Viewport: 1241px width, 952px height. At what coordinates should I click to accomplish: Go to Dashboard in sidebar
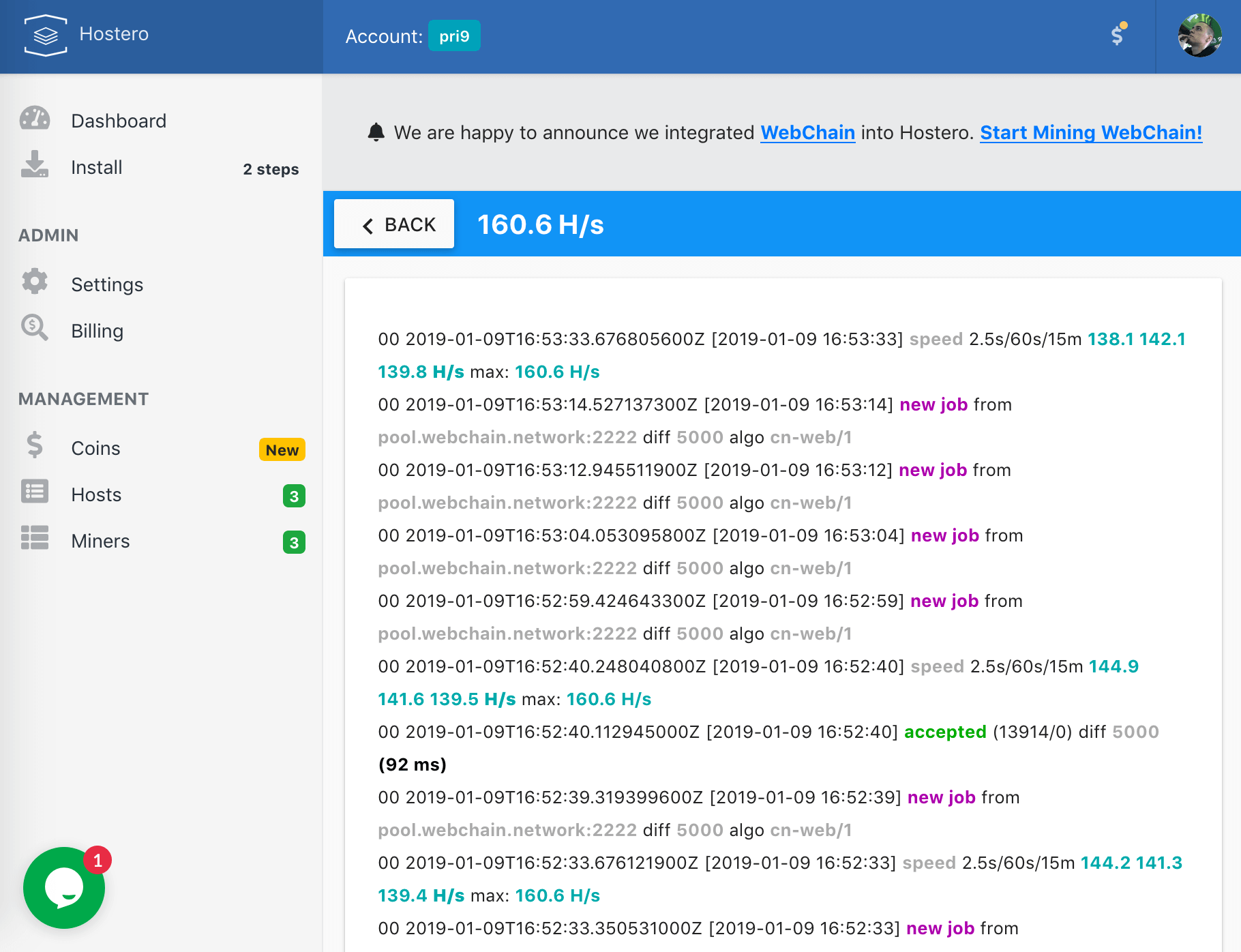(119, 121)
